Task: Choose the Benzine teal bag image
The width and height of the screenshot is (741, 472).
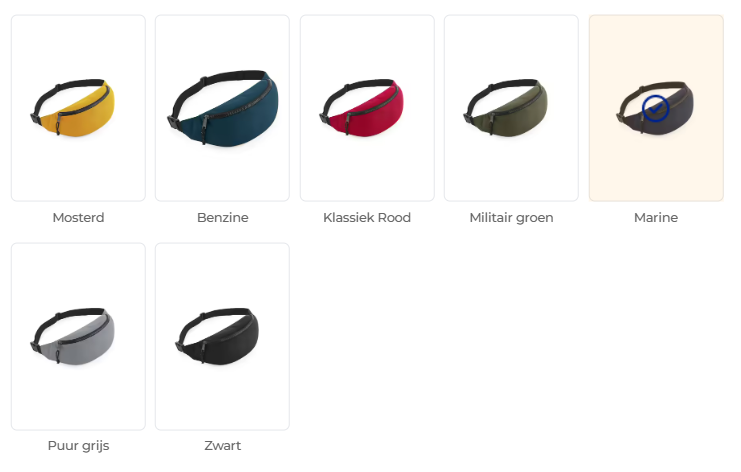Action: (223, 108)
